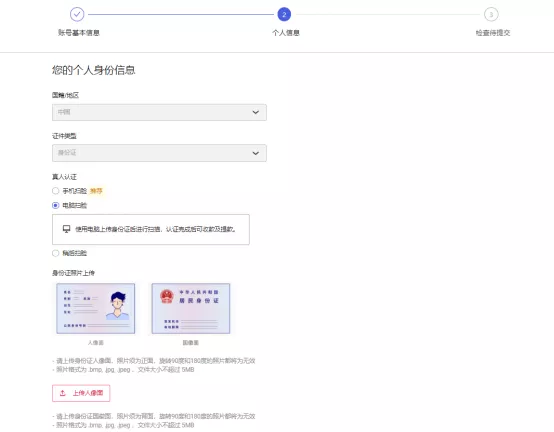Image resolution: width=554 pixels, height=432 pixels.
Task: Click the step 2 circle for 个人信息
Action: click(x=284, y=14)
